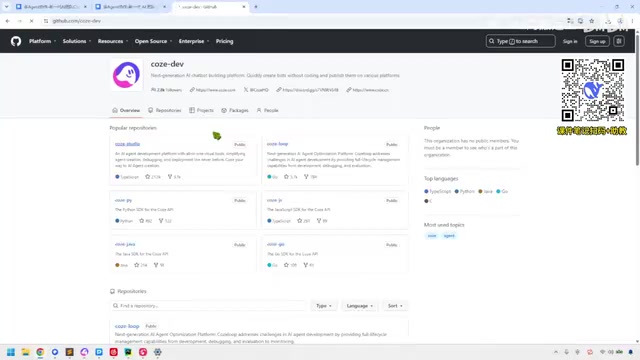Click the star count on coze-py
The height and width of the screenshot is (360, 640).
pos(146,221)
